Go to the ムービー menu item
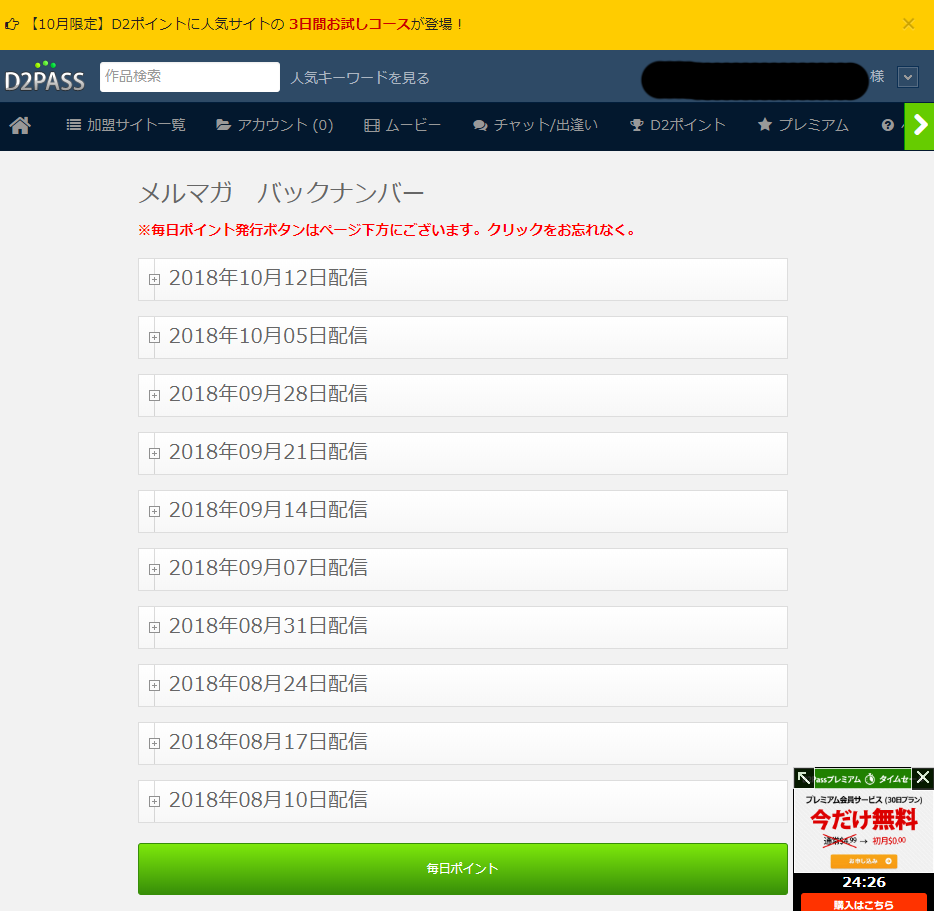The image size is (934, 911). (402, 126)
